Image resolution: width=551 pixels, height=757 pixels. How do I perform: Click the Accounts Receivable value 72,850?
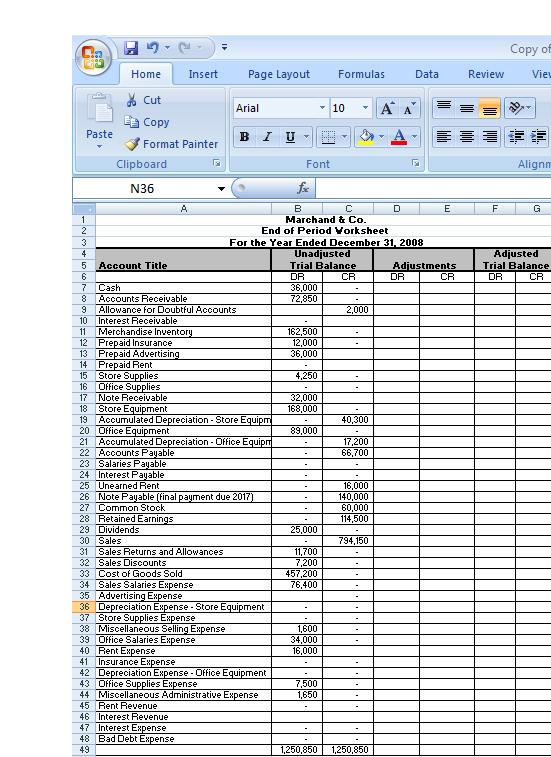297,299
